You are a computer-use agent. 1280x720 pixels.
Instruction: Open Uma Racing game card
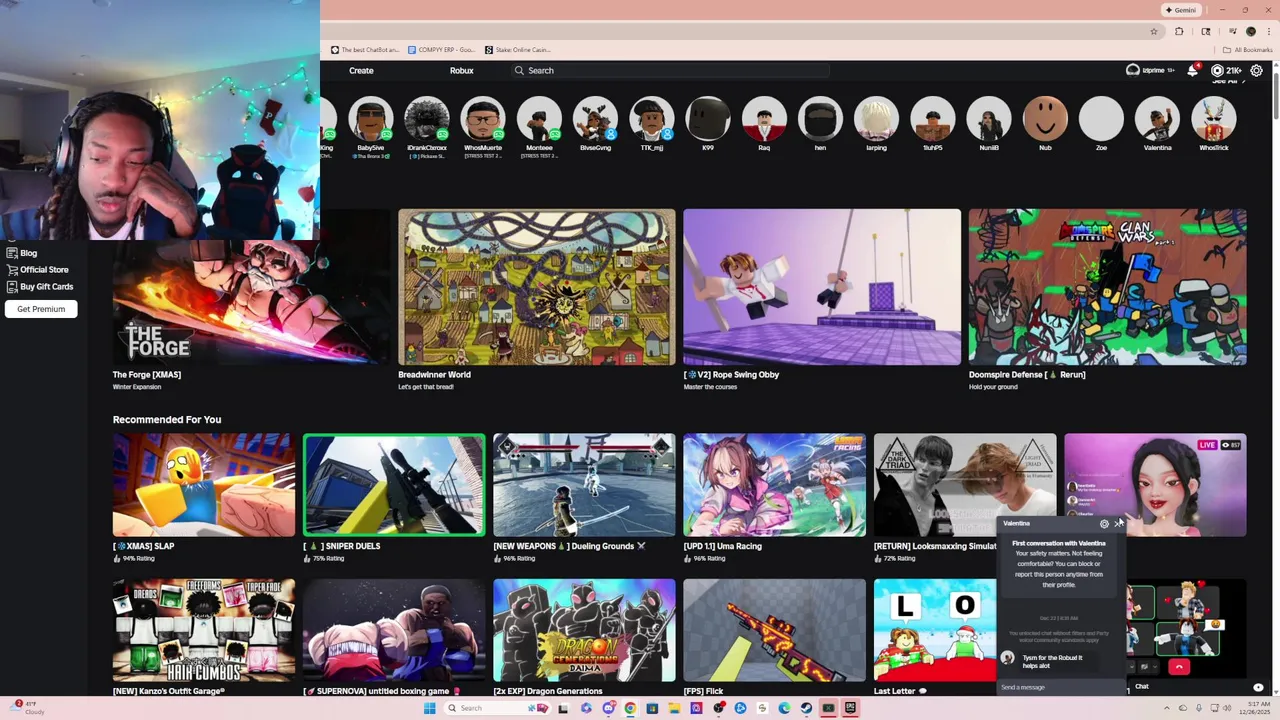coord(774,485)
